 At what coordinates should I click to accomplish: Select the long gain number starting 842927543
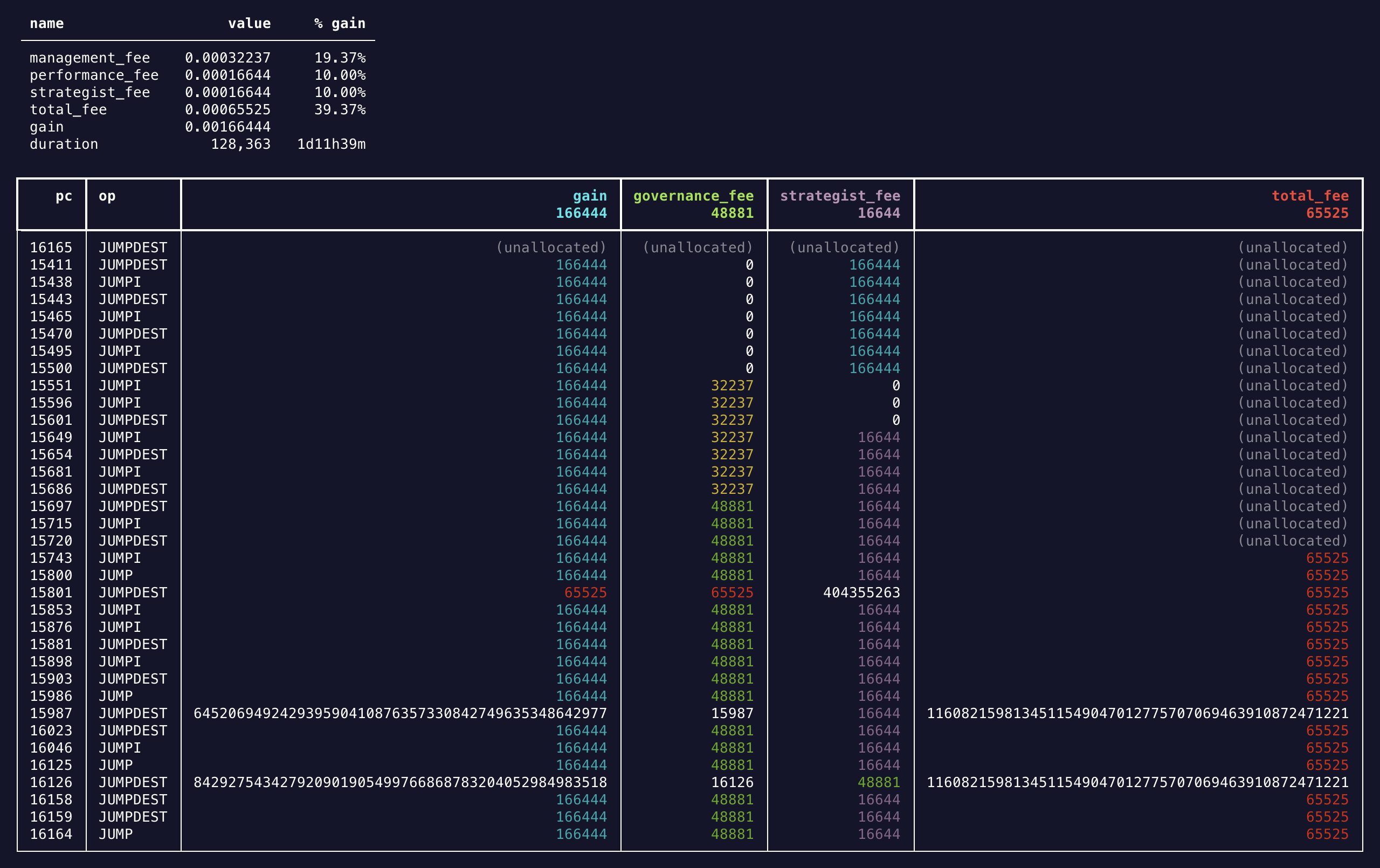click(400, 783)
